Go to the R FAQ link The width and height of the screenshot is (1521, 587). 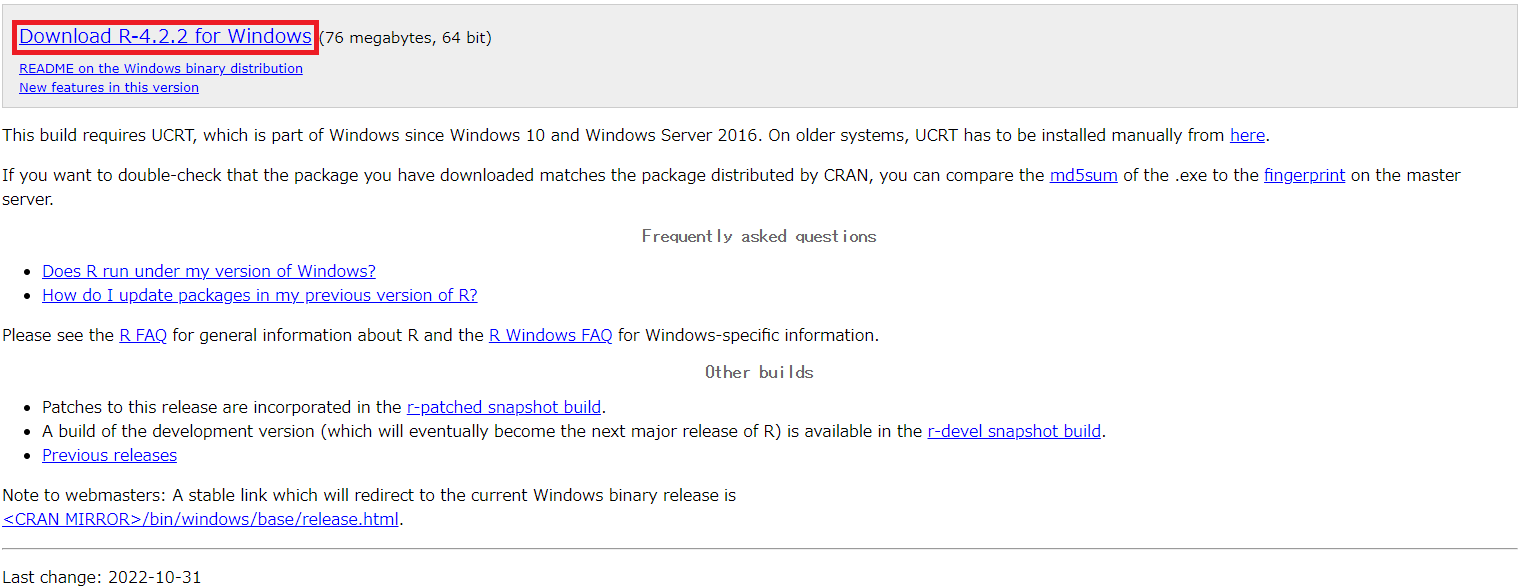click(x=143, y=335)
